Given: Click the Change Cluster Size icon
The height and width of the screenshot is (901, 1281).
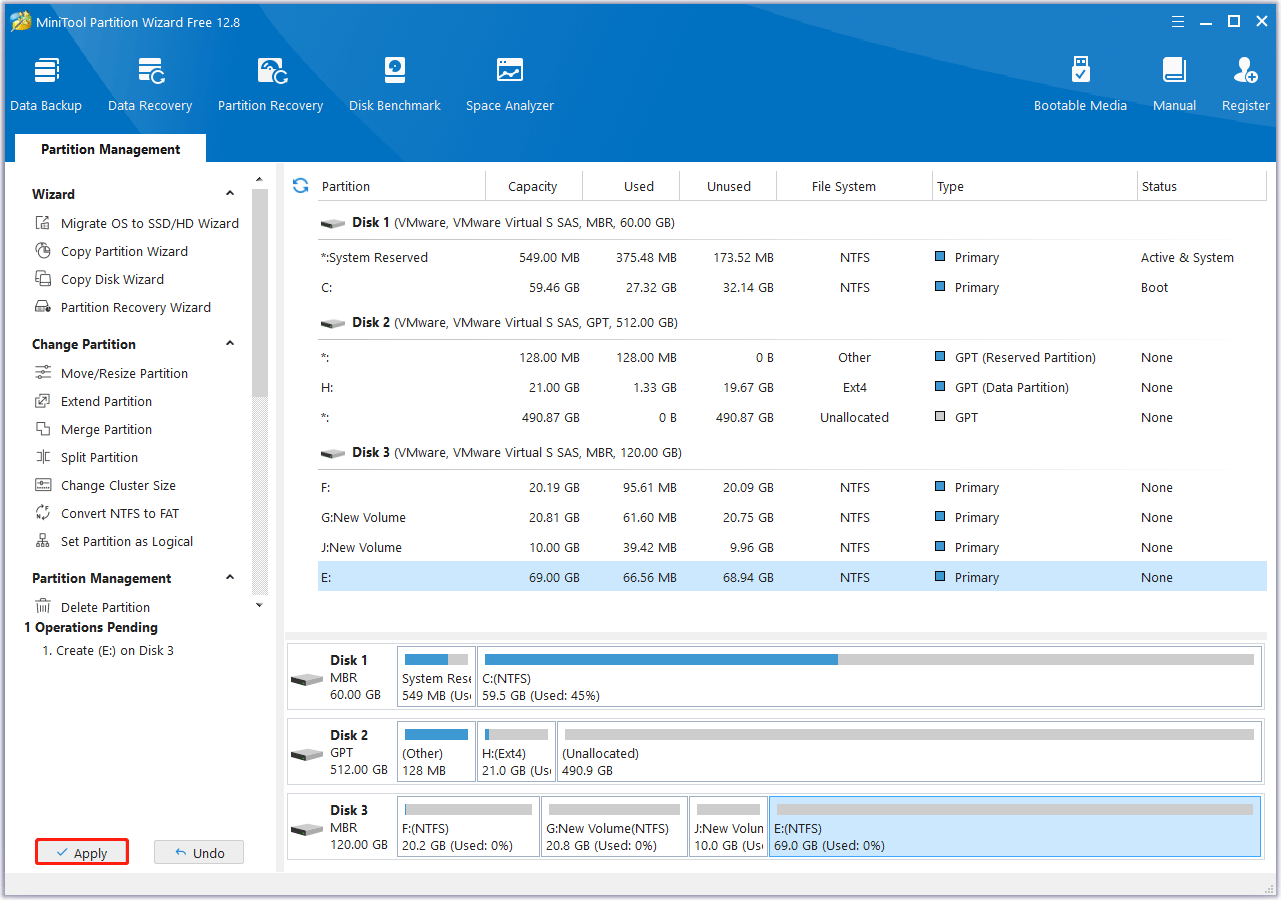Looking at the screenshot, I should point(43,485).
